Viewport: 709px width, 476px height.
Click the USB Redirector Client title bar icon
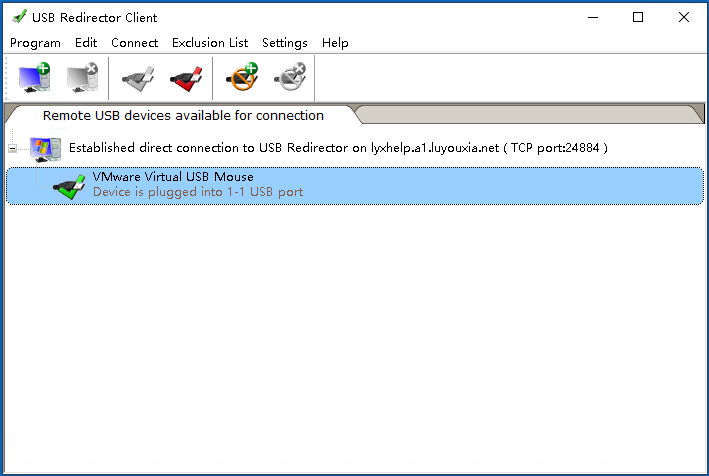(19, 17)
